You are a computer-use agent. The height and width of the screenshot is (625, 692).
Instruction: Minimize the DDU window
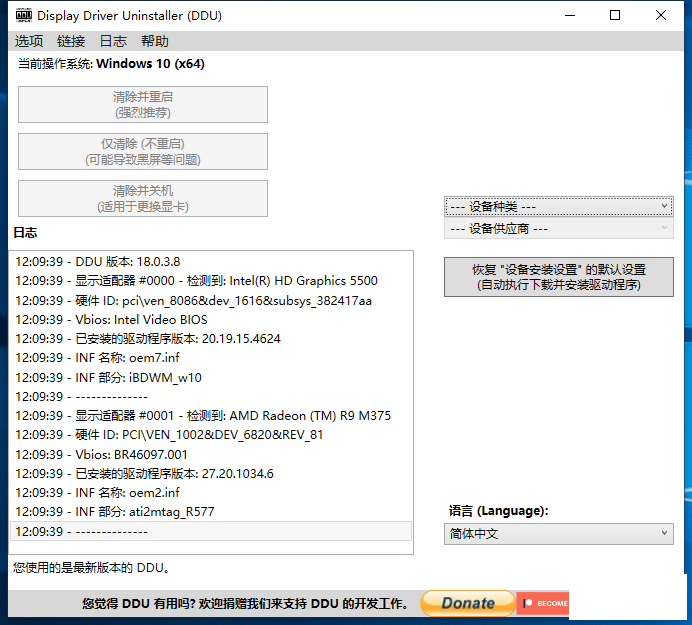[x=570, y=15]
